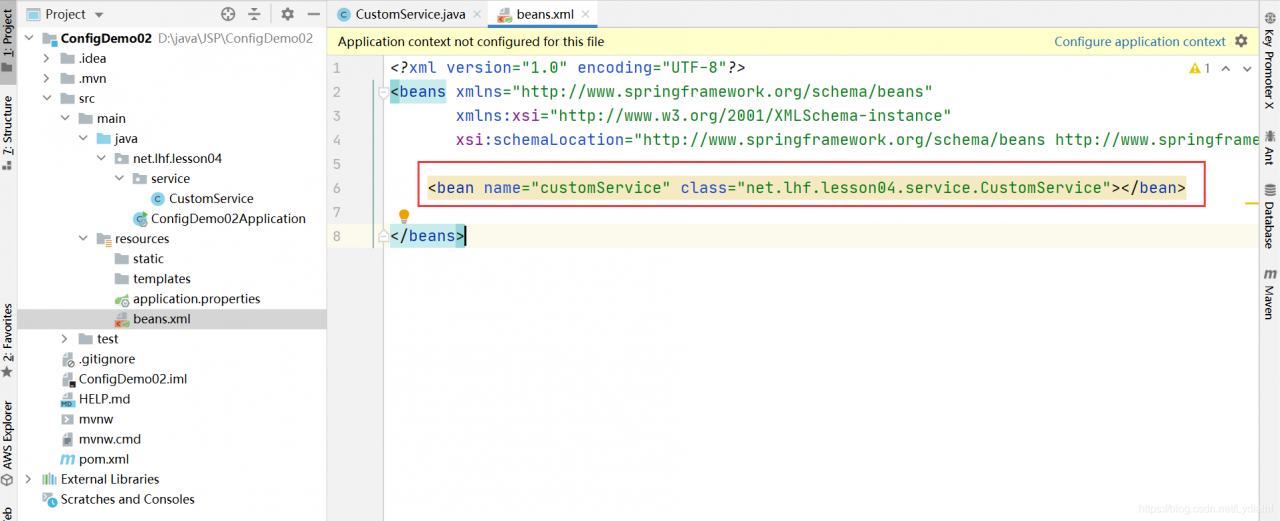This screenshot has height=521, width=1280.
Task: Expand the test folder
Action: (x=64, y=339)
